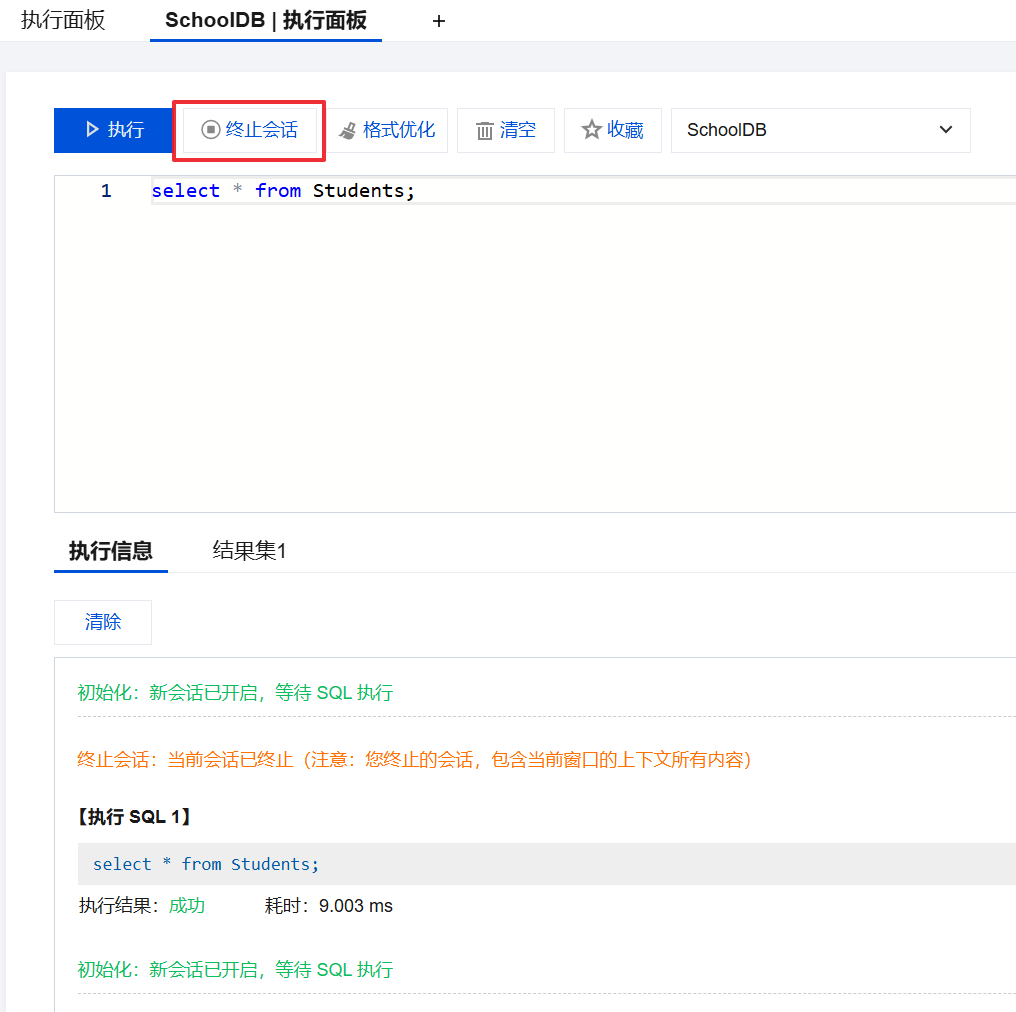
Task: Switch to the first 执行面板 tab
Action: click(x=63, y=21)
